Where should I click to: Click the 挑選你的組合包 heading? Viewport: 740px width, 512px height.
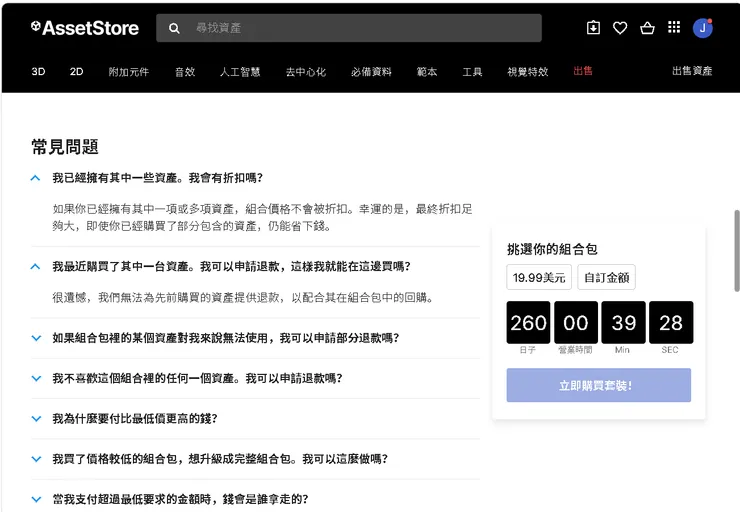coord(552,249)
